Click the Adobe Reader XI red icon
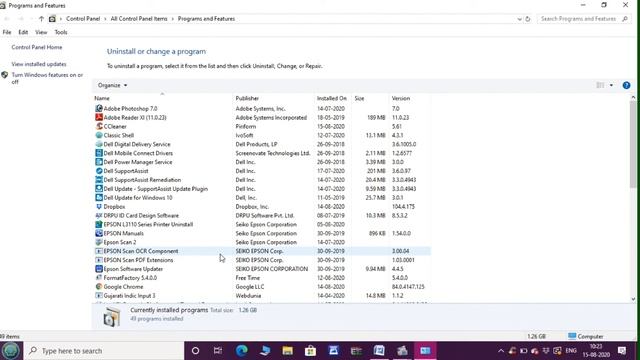Image resolution: width=640 pixels, height=360 pixels. 99,118
